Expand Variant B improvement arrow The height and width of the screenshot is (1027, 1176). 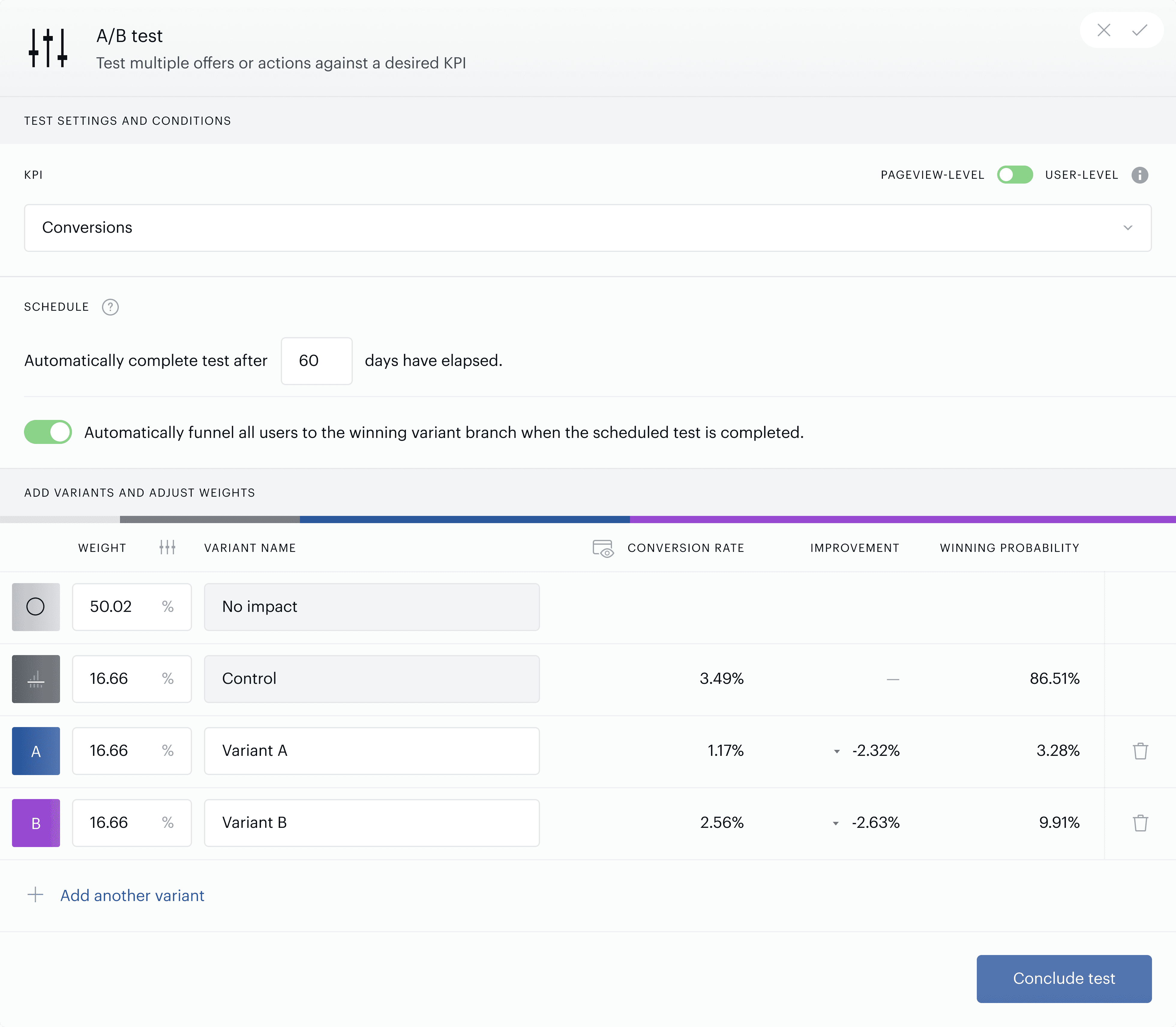(x=835, y=824)
